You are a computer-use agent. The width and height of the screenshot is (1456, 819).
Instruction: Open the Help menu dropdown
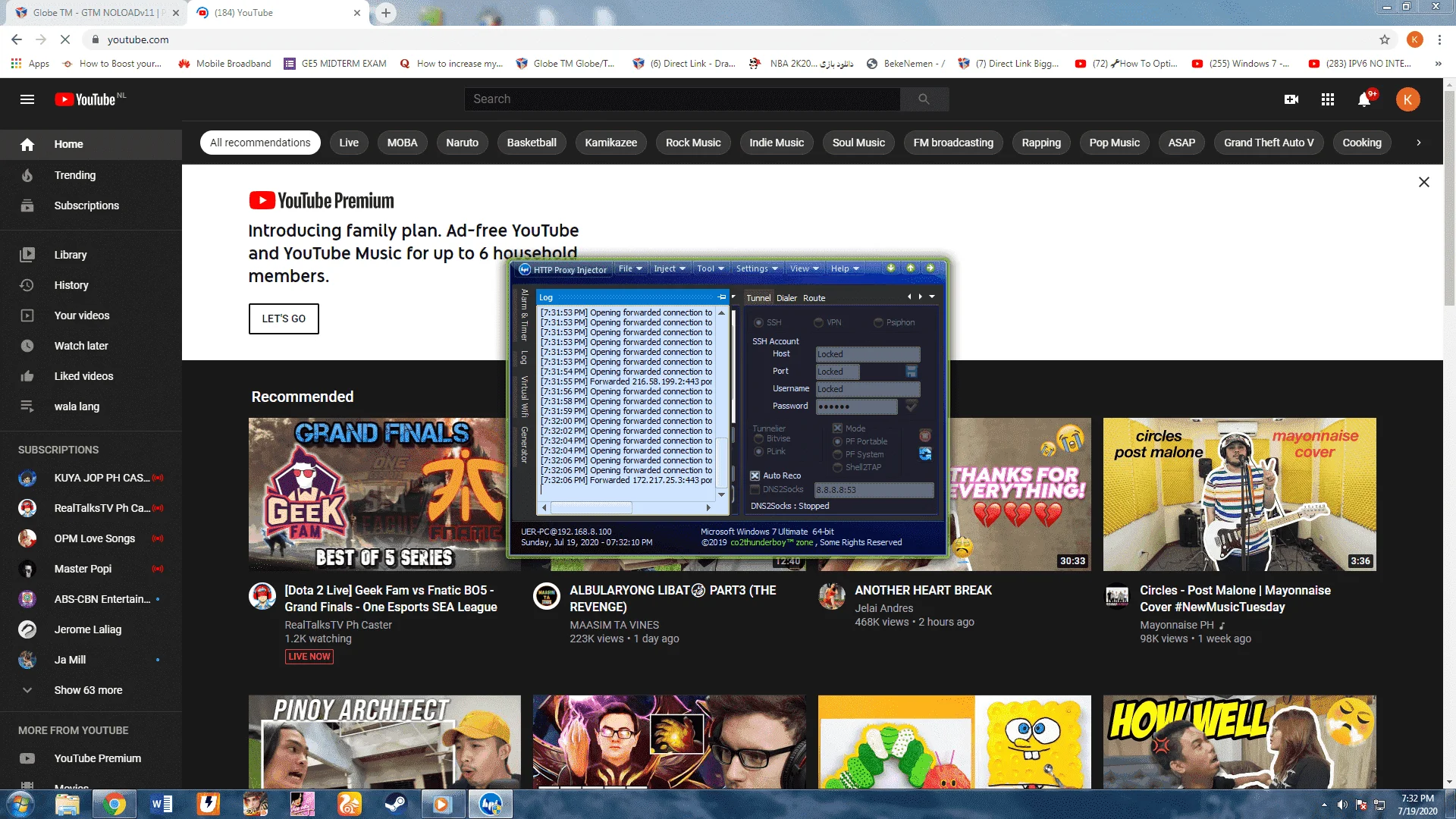[845, 268]
